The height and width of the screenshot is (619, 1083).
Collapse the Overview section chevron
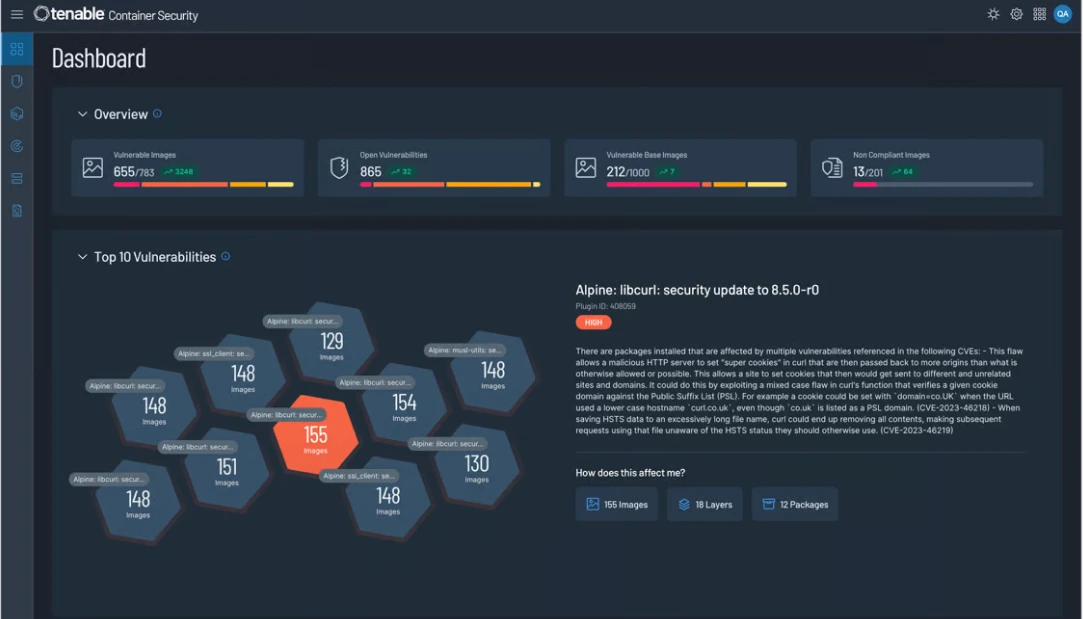[x=82, y=114]
